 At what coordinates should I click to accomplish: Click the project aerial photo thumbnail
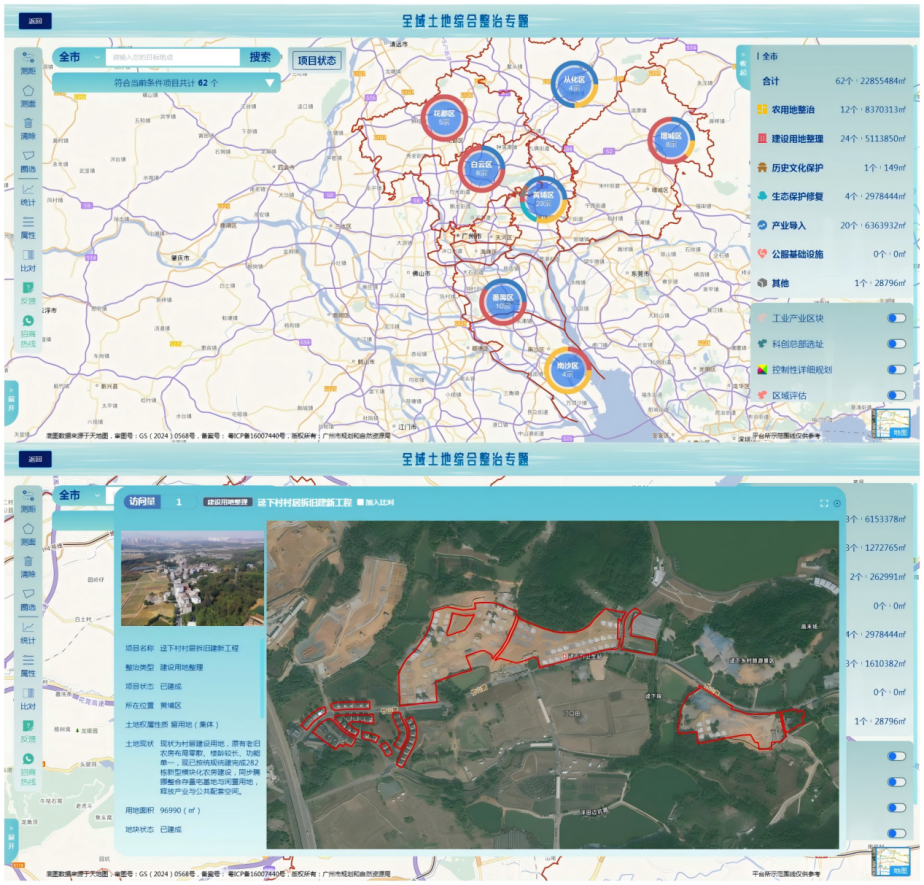[x=192, y=579]
